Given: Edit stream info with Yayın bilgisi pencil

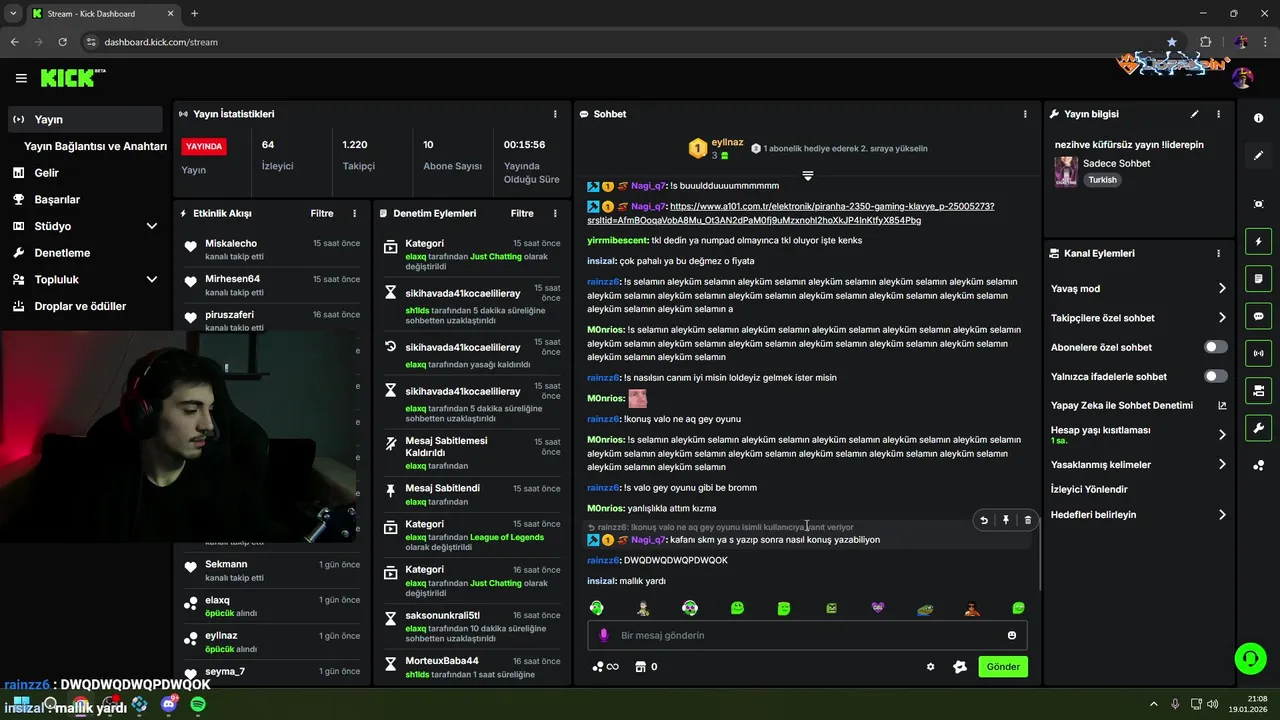Looking at the screenshot, I should click(x=1194, y=114).
